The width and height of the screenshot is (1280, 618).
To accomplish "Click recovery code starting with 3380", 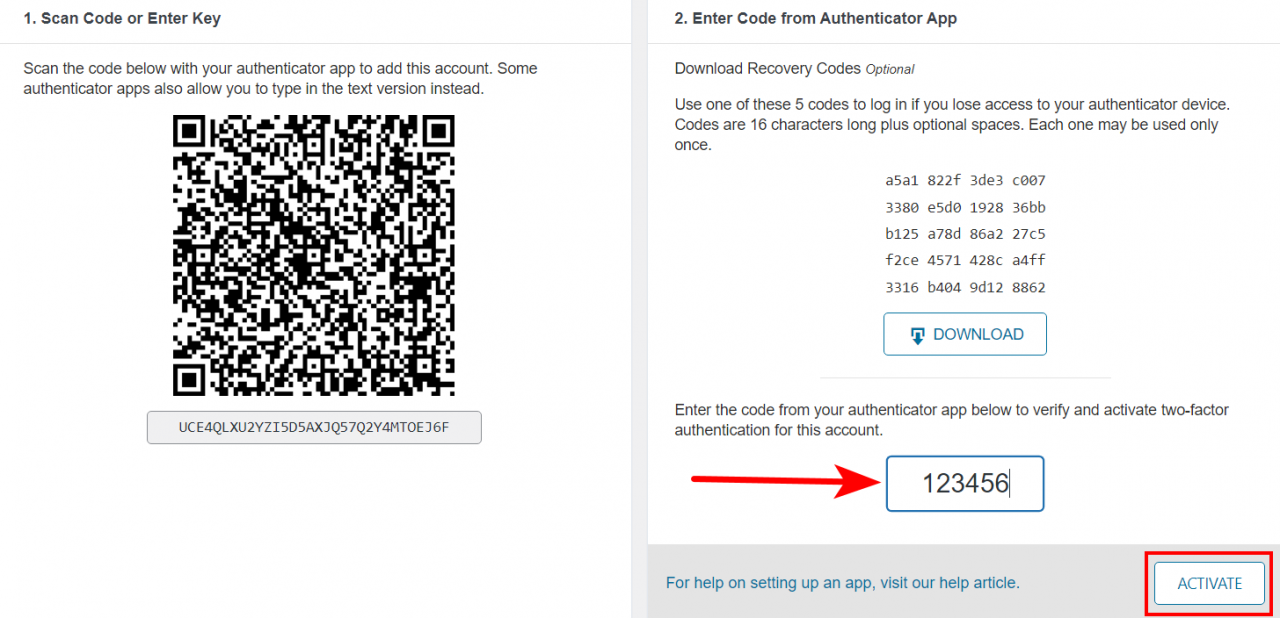I will pyautogui.click(x=964, y=208).
